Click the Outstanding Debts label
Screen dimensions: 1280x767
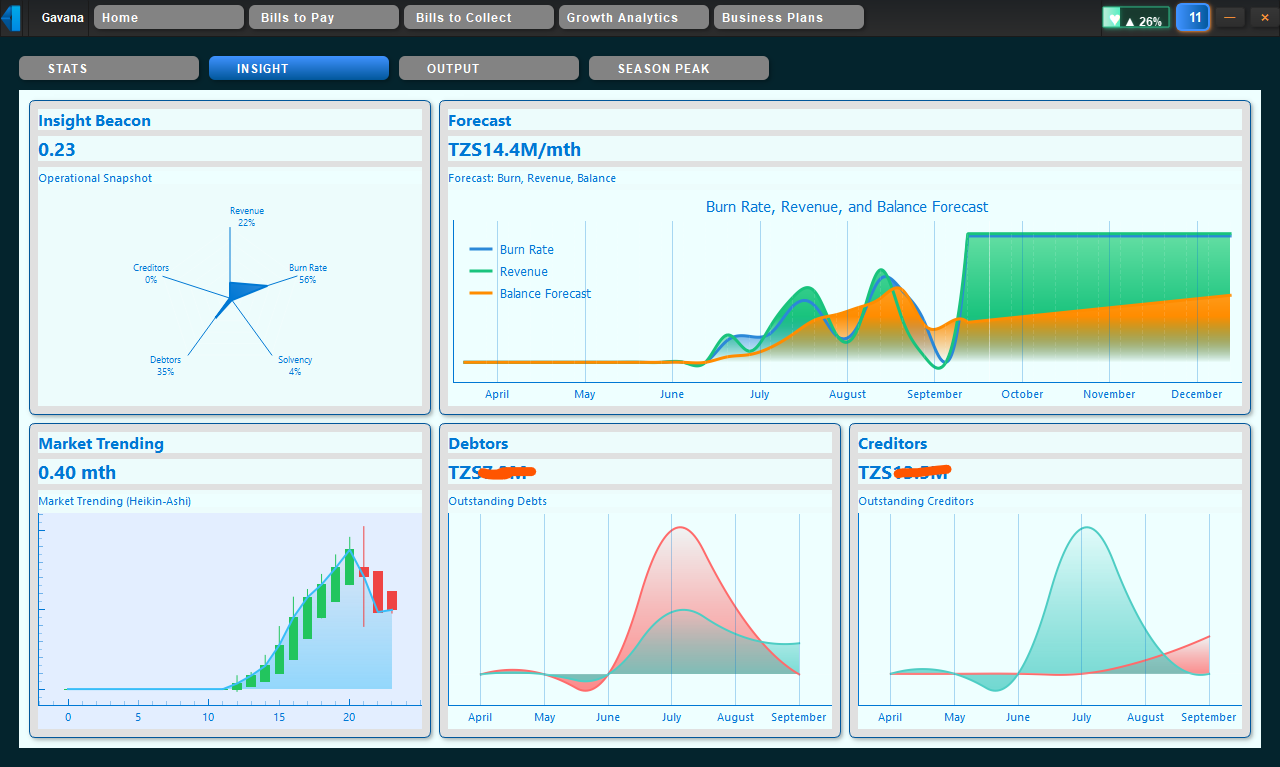[x=498, y=501]
